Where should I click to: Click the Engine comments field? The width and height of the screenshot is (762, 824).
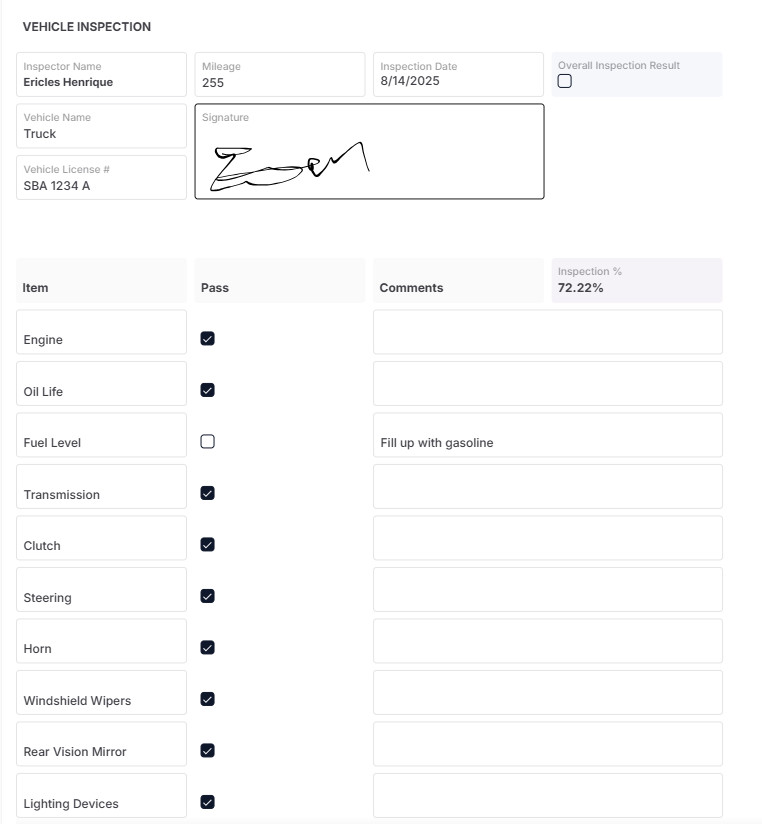(547, 332)
